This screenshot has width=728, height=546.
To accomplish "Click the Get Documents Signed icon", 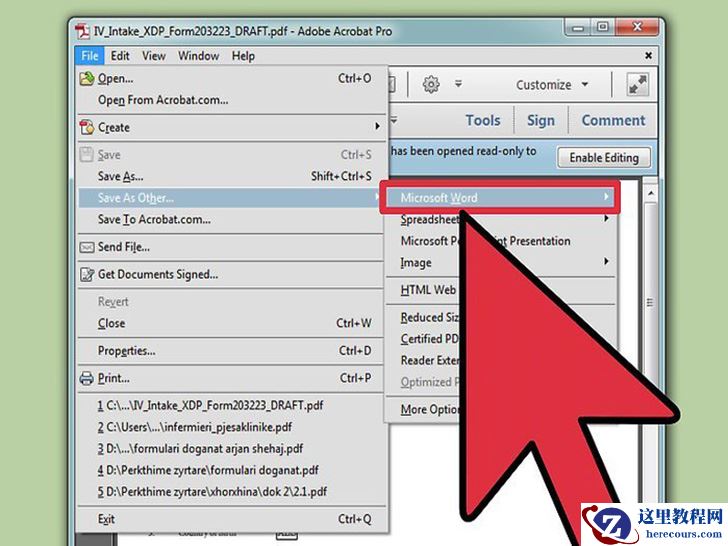I will pos(86,274).
